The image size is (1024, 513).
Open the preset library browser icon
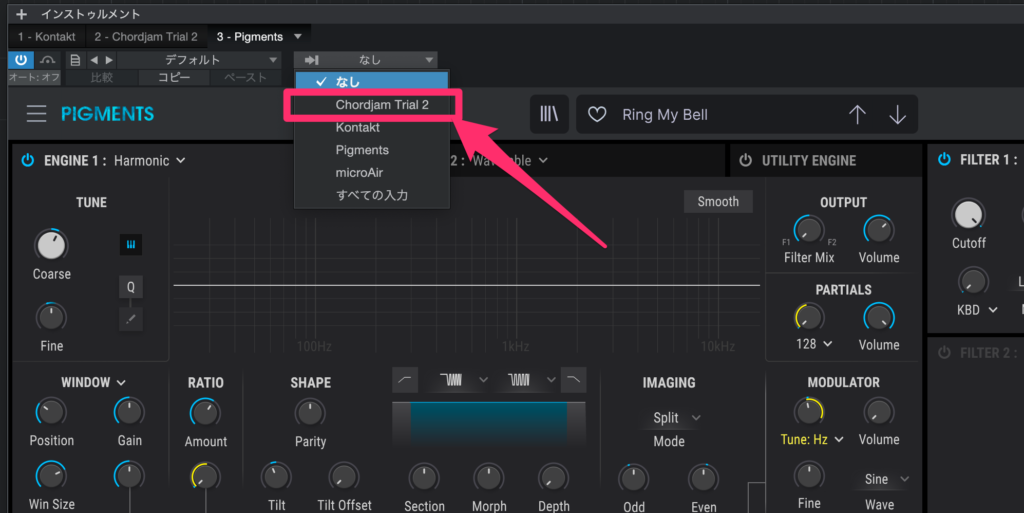click(550, 114)
